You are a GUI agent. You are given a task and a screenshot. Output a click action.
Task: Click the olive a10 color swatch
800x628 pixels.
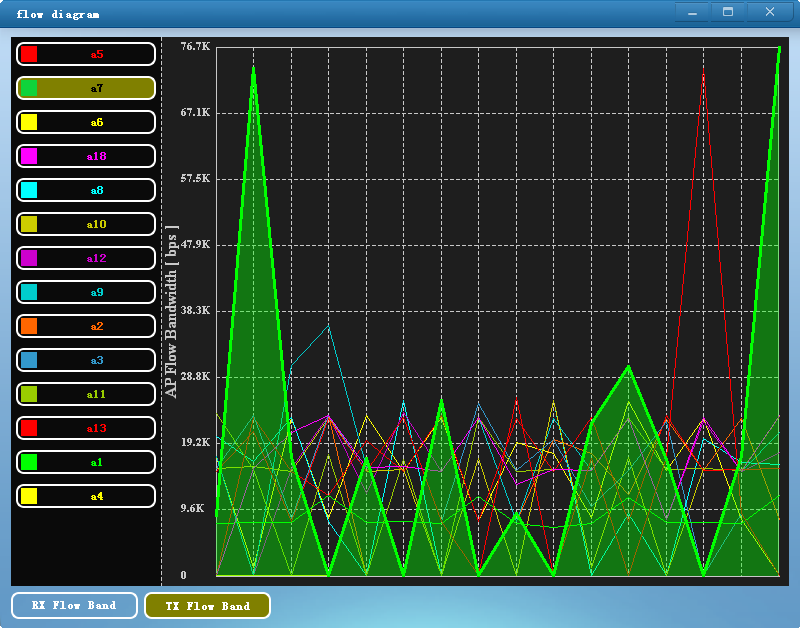coord(29,224)
